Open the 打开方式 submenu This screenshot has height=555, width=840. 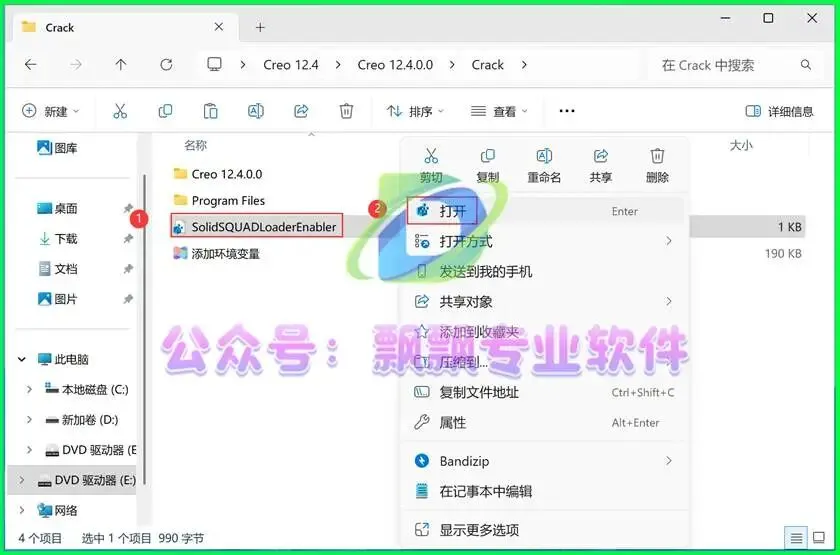pos(544,241)
